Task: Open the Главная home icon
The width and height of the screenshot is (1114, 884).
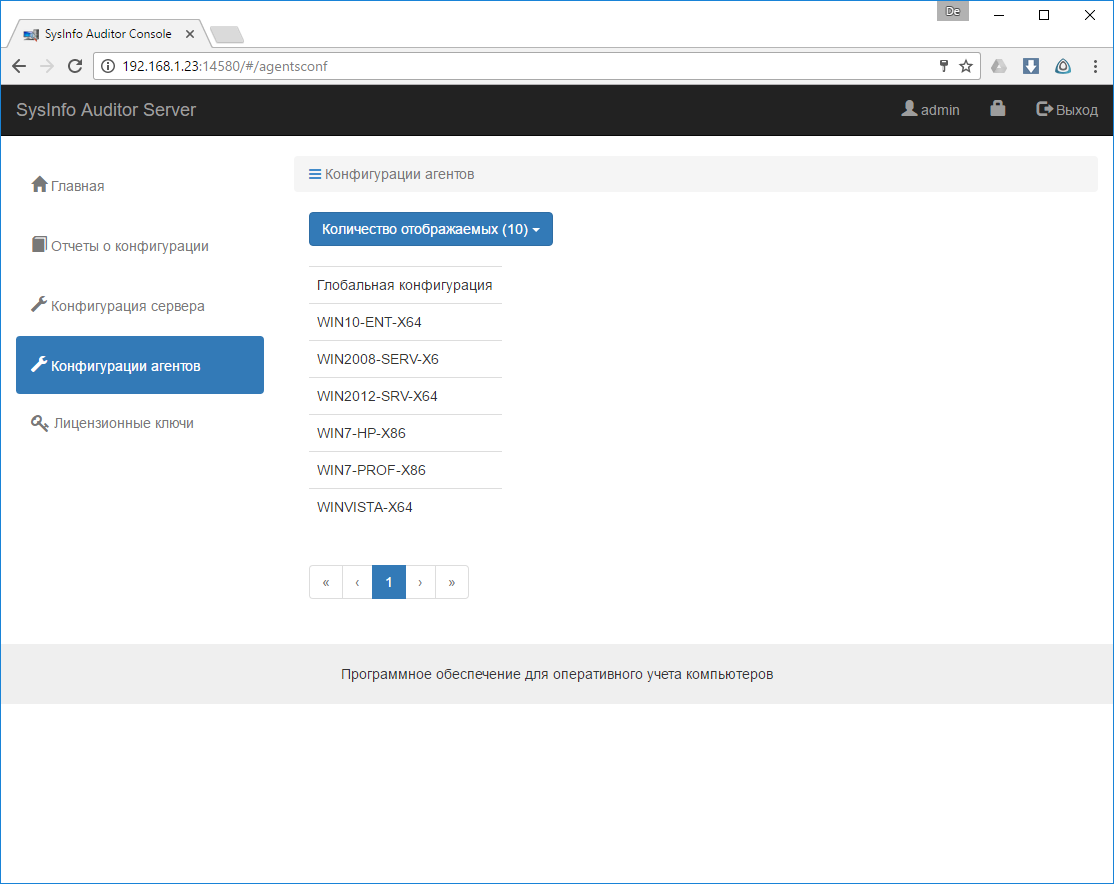Action: [39, 184]
